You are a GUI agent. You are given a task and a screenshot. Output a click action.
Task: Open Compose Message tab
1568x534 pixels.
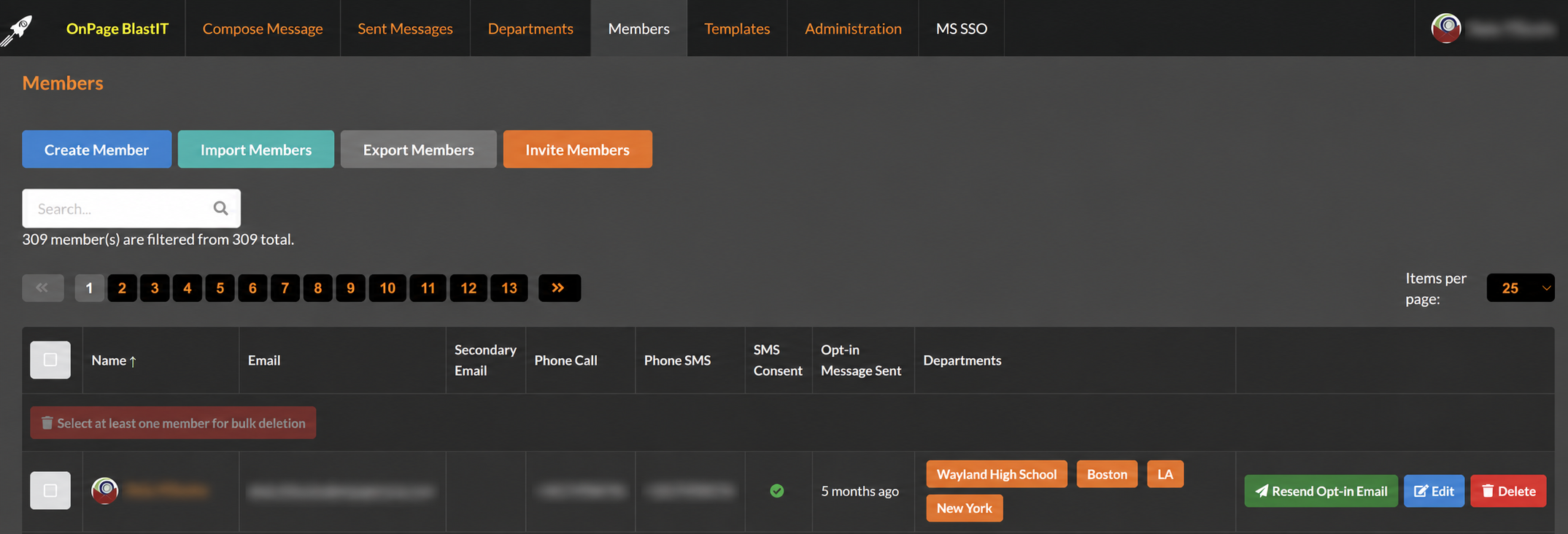tap(263, 28)
